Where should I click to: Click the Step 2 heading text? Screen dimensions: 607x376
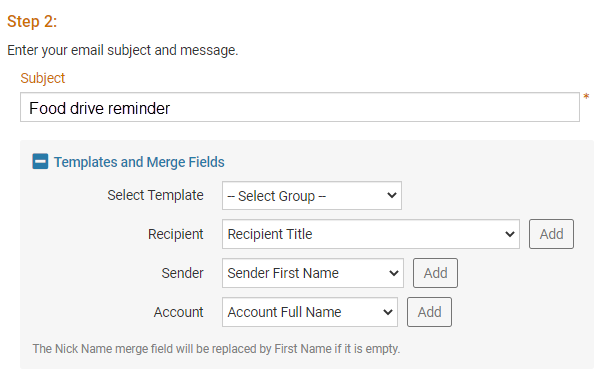click(32, 21)
